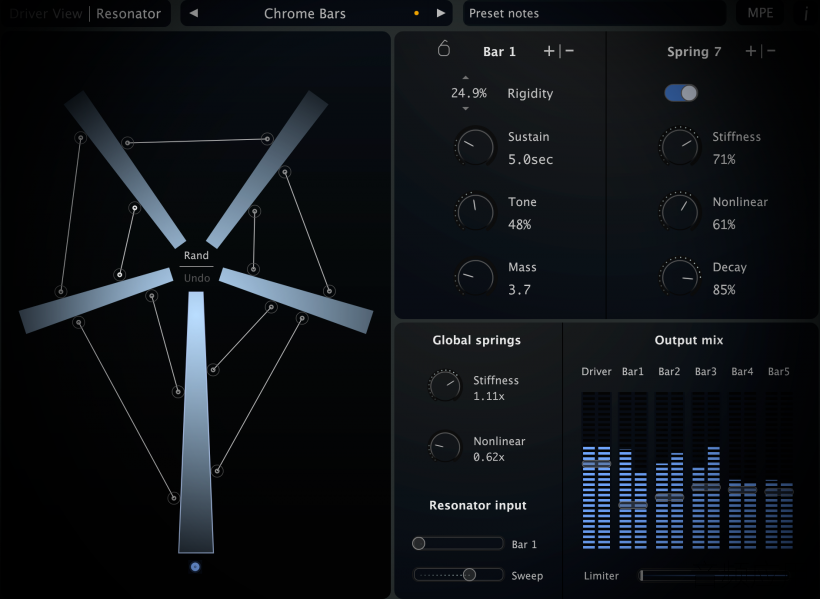Viewport: 820px width, 599px height.
Task: Click the Undo button
Action: pyautogui.click(x=197, y=278)
